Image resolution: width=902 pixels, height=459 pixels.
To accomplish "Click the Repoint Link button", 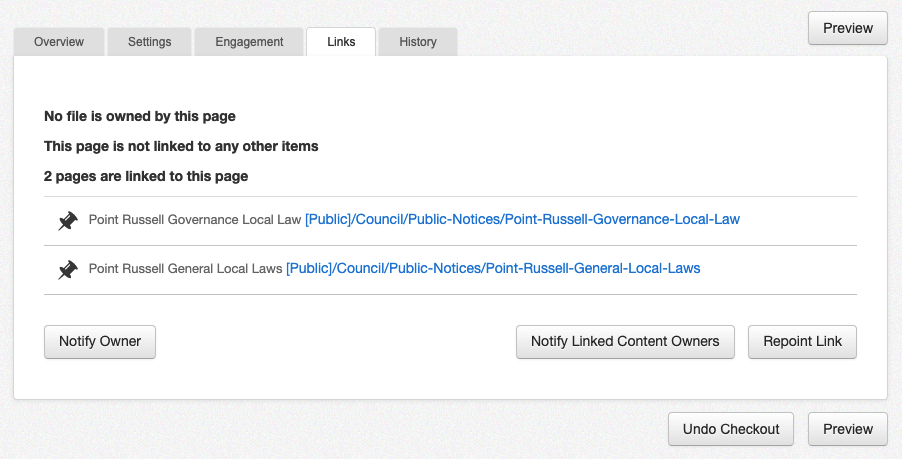I will 802,341.
